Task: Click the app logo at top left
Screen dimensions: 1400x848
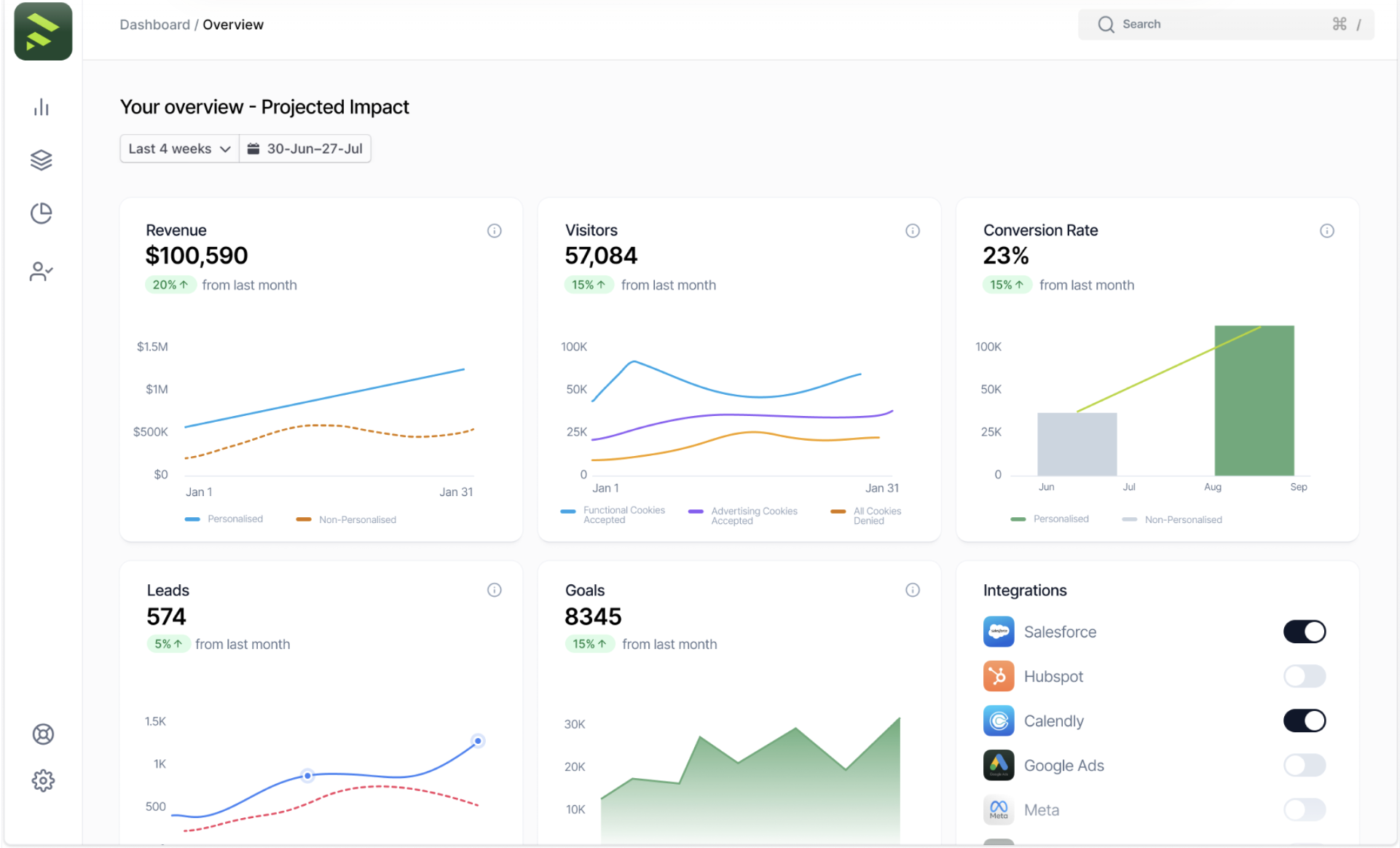Action: [x=43, y=31]
